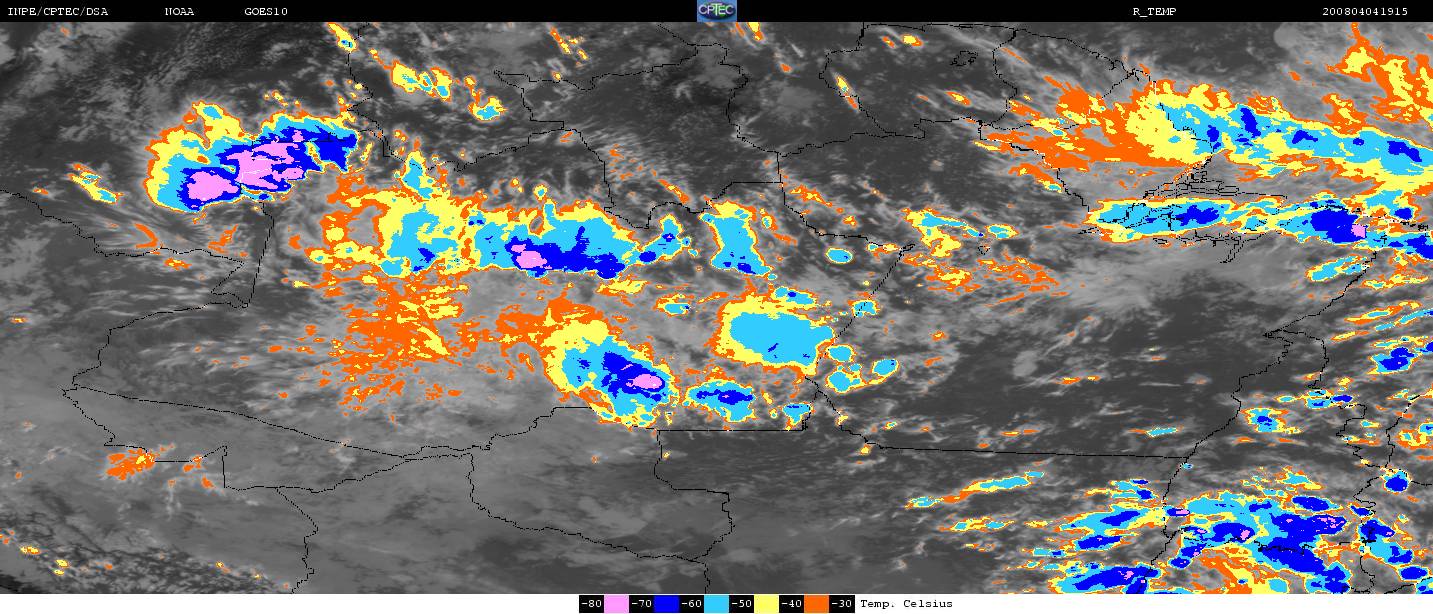
Task: Click the -40 legend value label
Action: point(791,604)
